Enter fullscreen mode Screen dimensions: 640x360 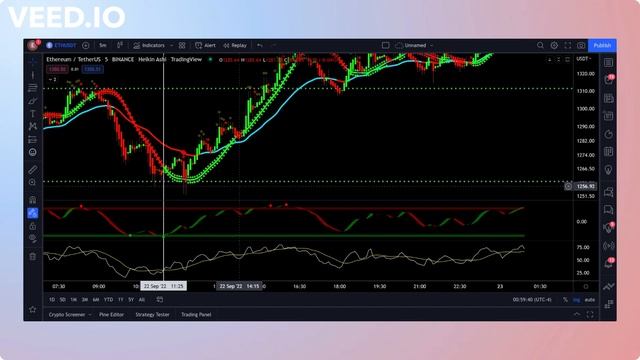pos(568,45)
